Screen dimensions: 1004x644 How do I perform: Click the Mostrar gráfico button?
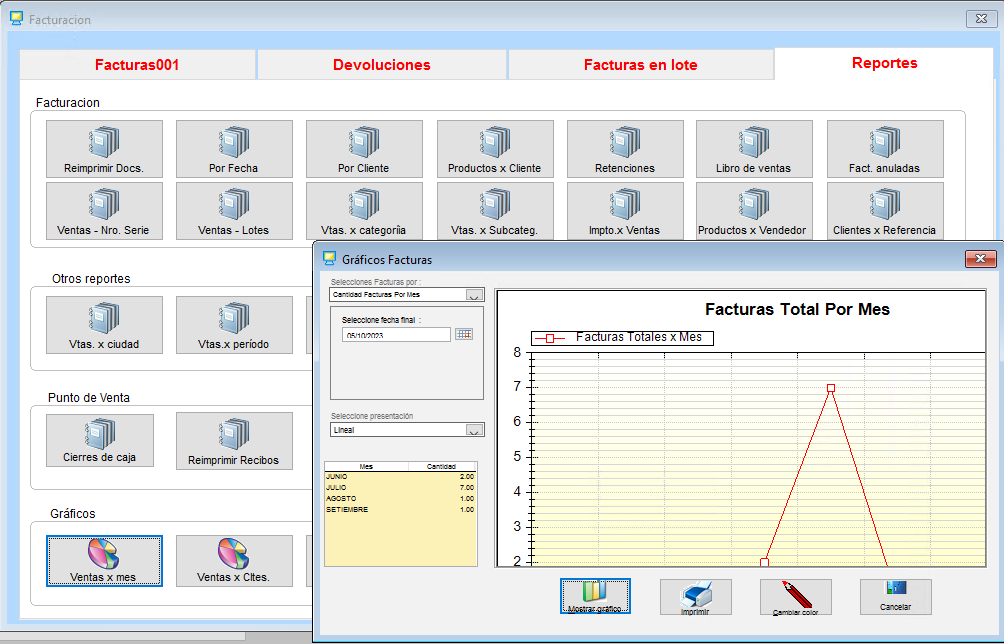[595, 597]
